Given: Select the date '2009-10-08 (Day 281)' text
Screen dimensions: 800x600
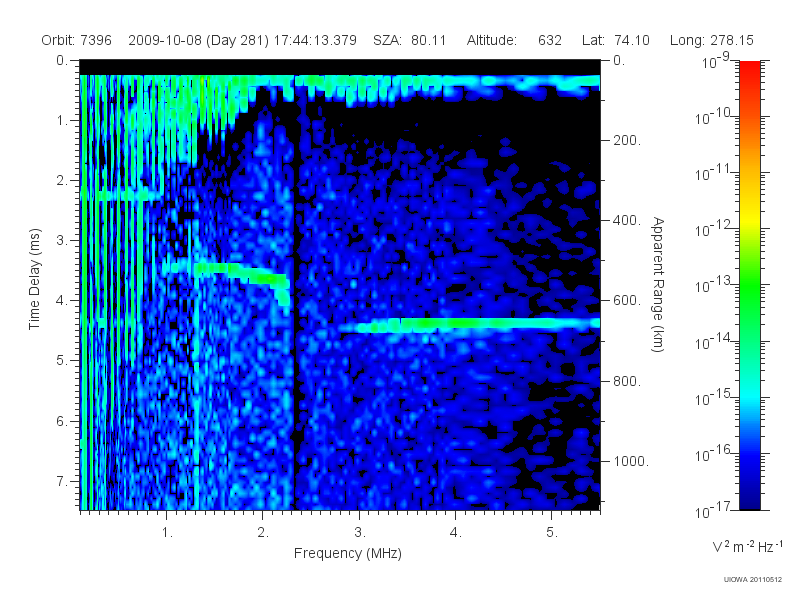Looking at the screenshot, I should [198, 40].
